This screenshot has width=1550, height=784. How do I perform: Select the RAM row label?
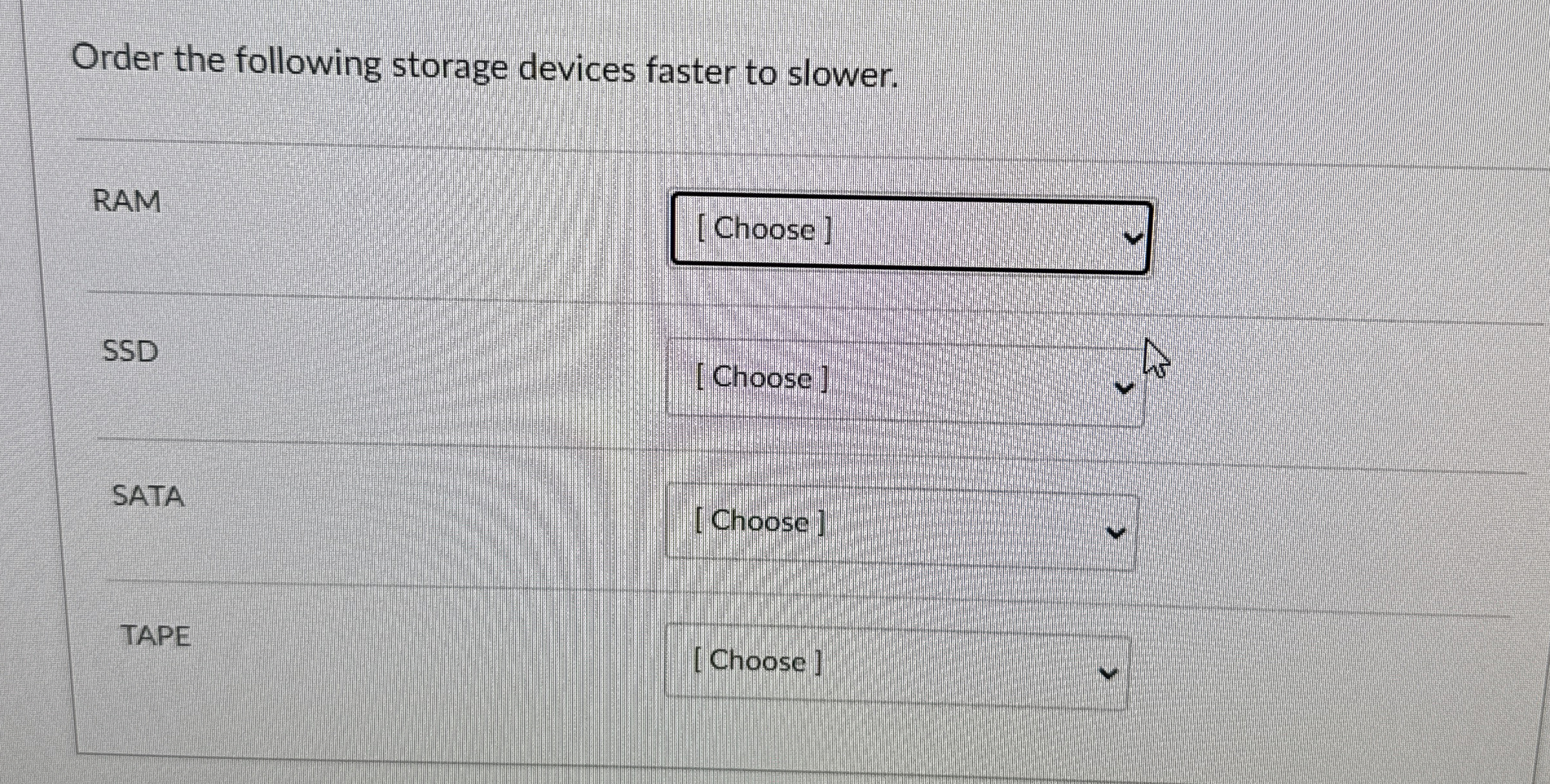tap(127, 202)
